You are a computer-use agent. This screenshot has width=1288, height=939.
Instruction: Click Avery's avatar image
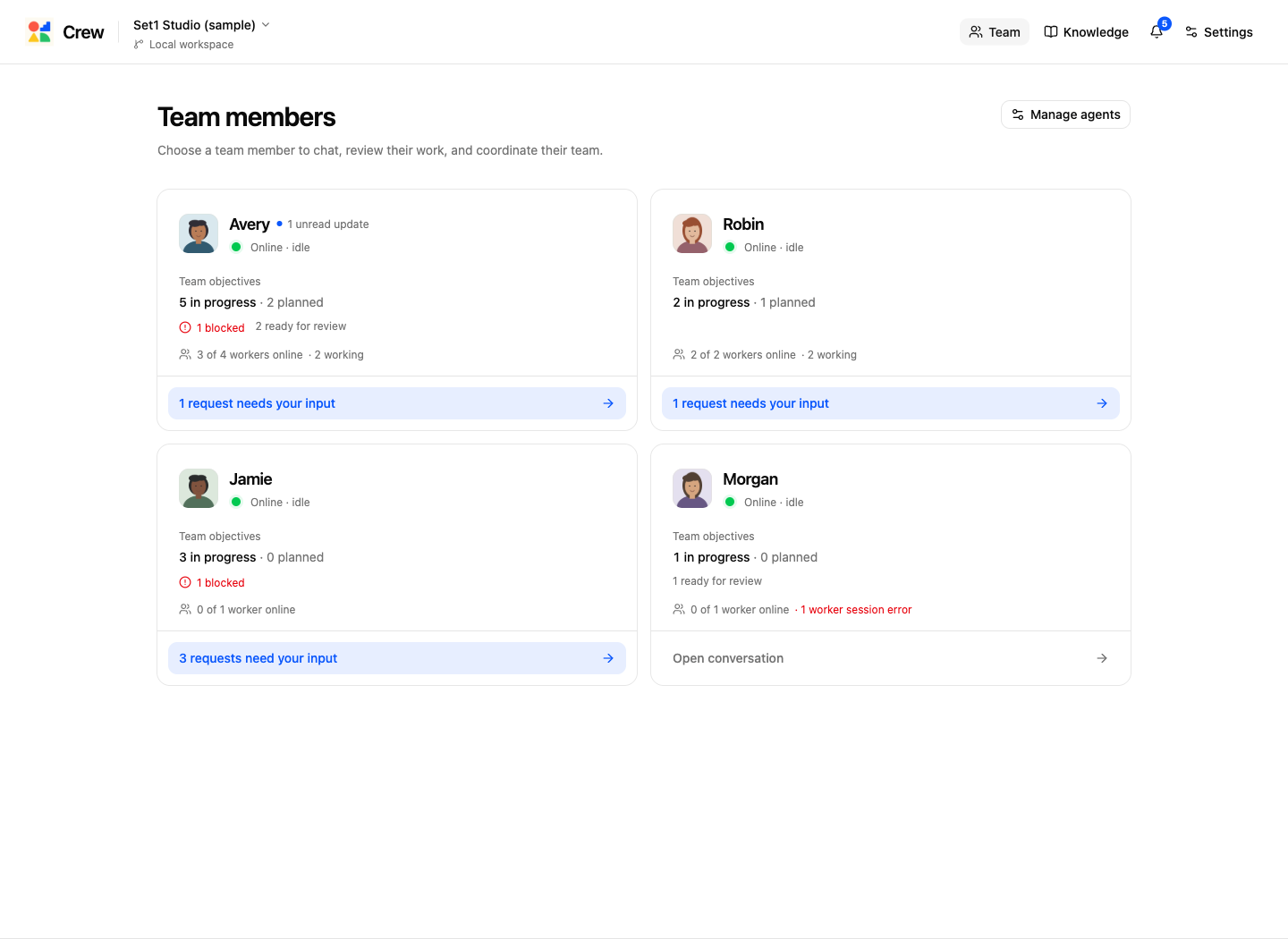pos(199,233)
